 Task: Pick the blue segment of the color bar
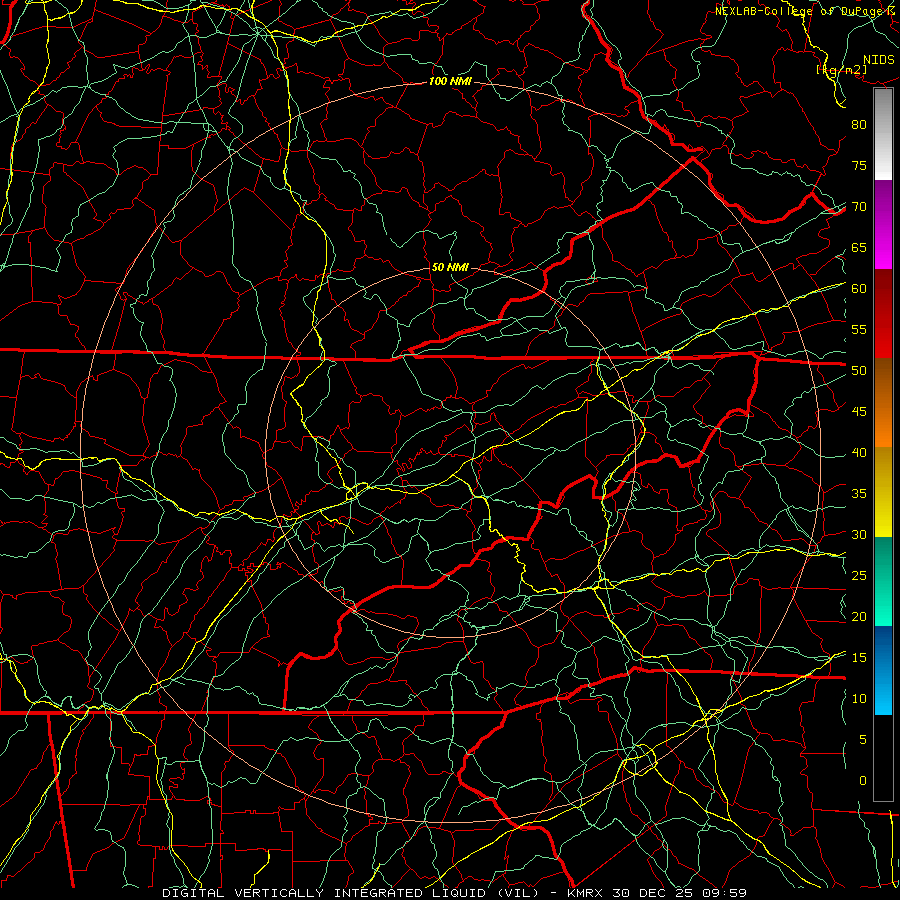[883, 670]
